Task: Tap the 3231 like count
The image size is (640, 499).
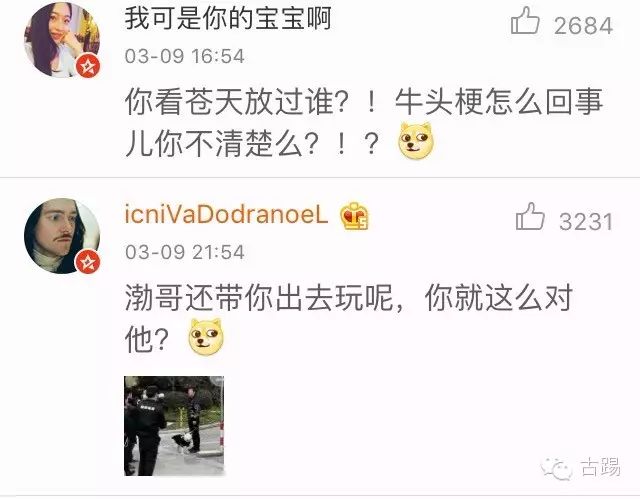Action: pyautogui.click(x=586, y=222)
